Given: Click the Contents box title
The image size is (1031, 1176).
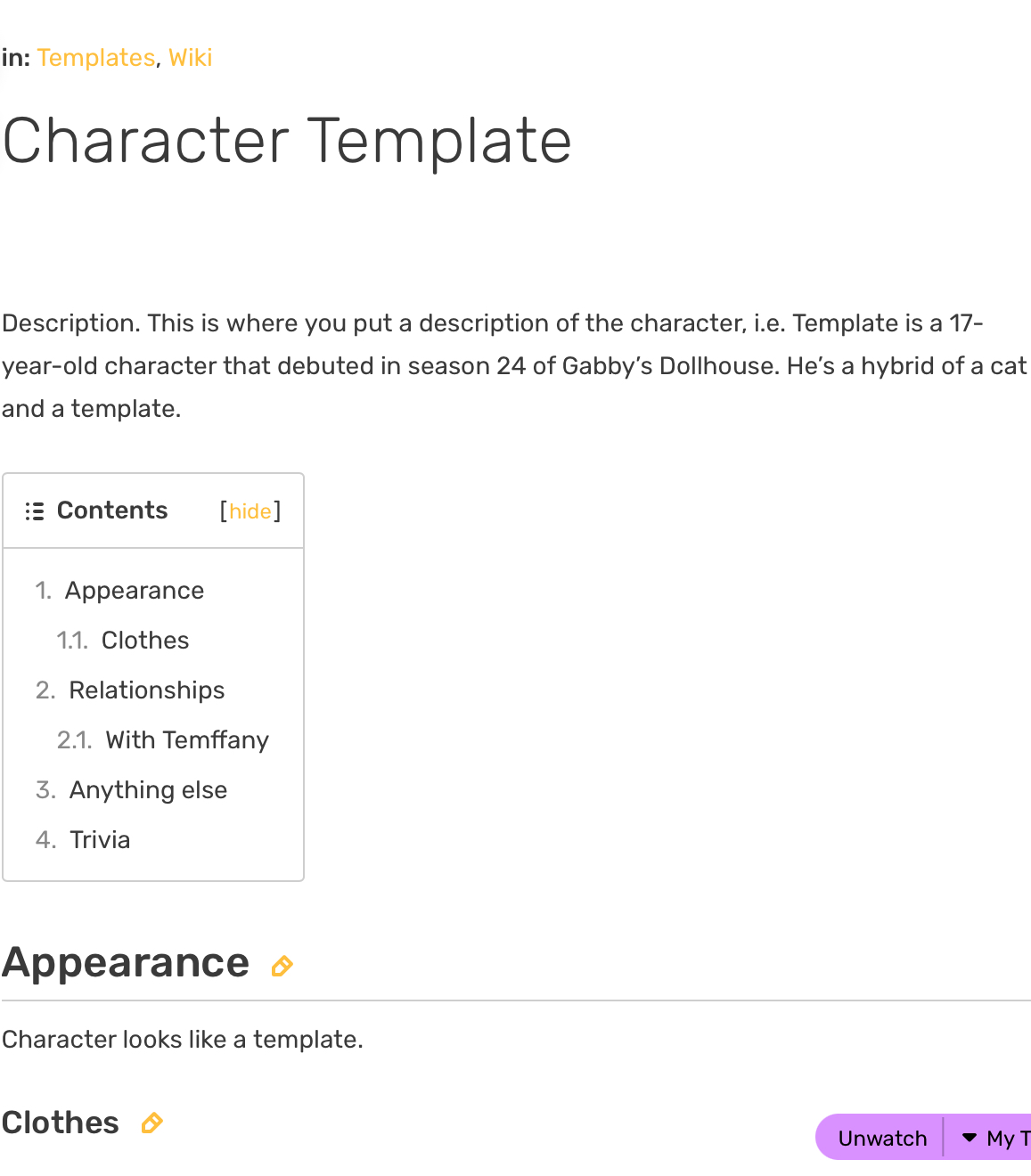Looking at the screenshot, I should point(112,510).
